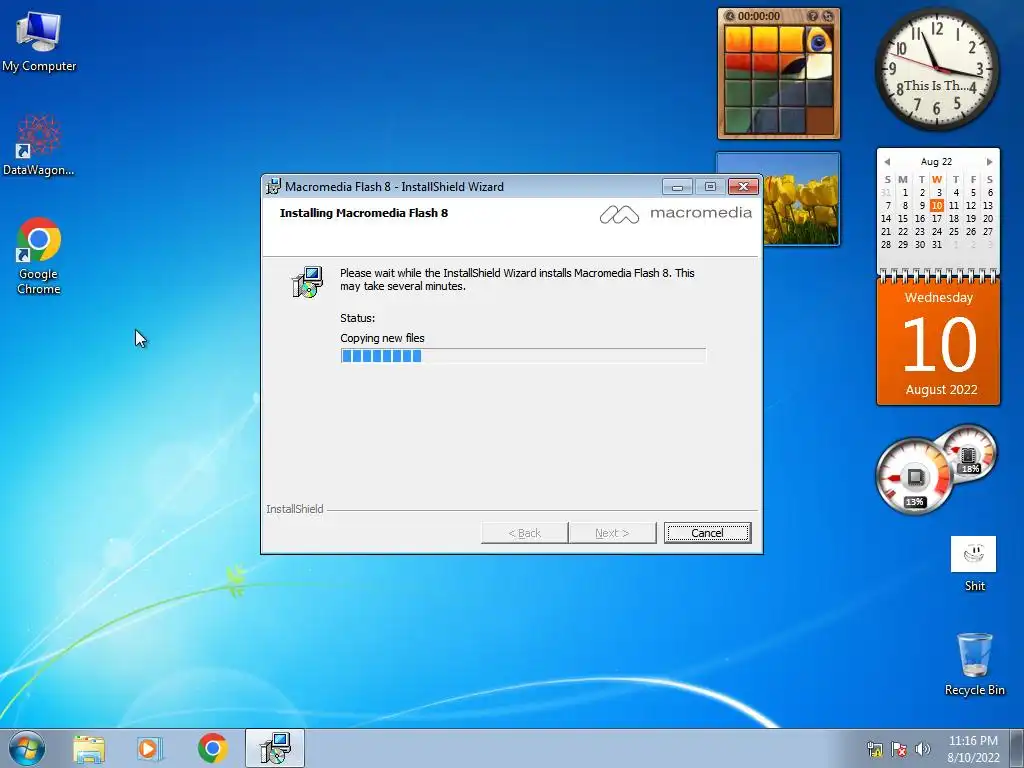Screen dimensions: 1024x768
Task: Click the puzzle gadget solve icon
Action: tap(827, 16)
